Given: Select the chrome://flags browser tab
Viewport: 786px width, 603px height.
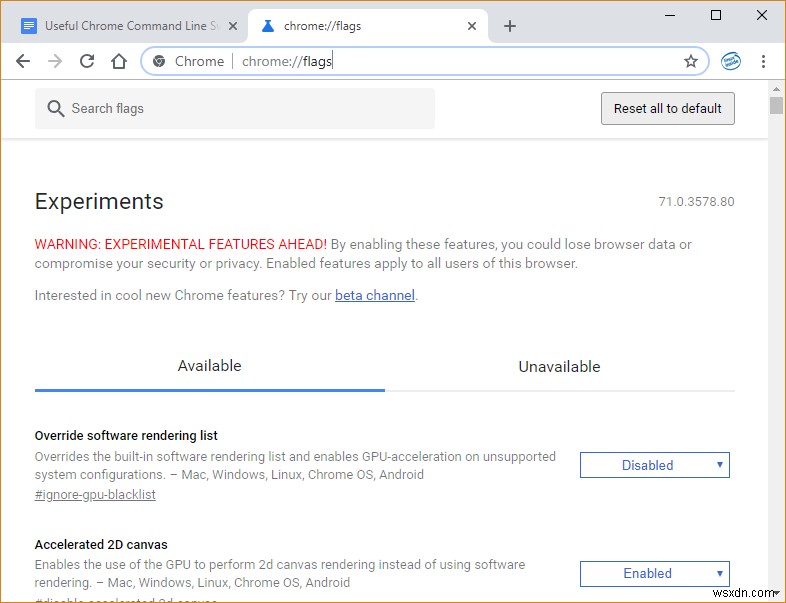Looking at the screenshot, I should click(x=367, y=26).
